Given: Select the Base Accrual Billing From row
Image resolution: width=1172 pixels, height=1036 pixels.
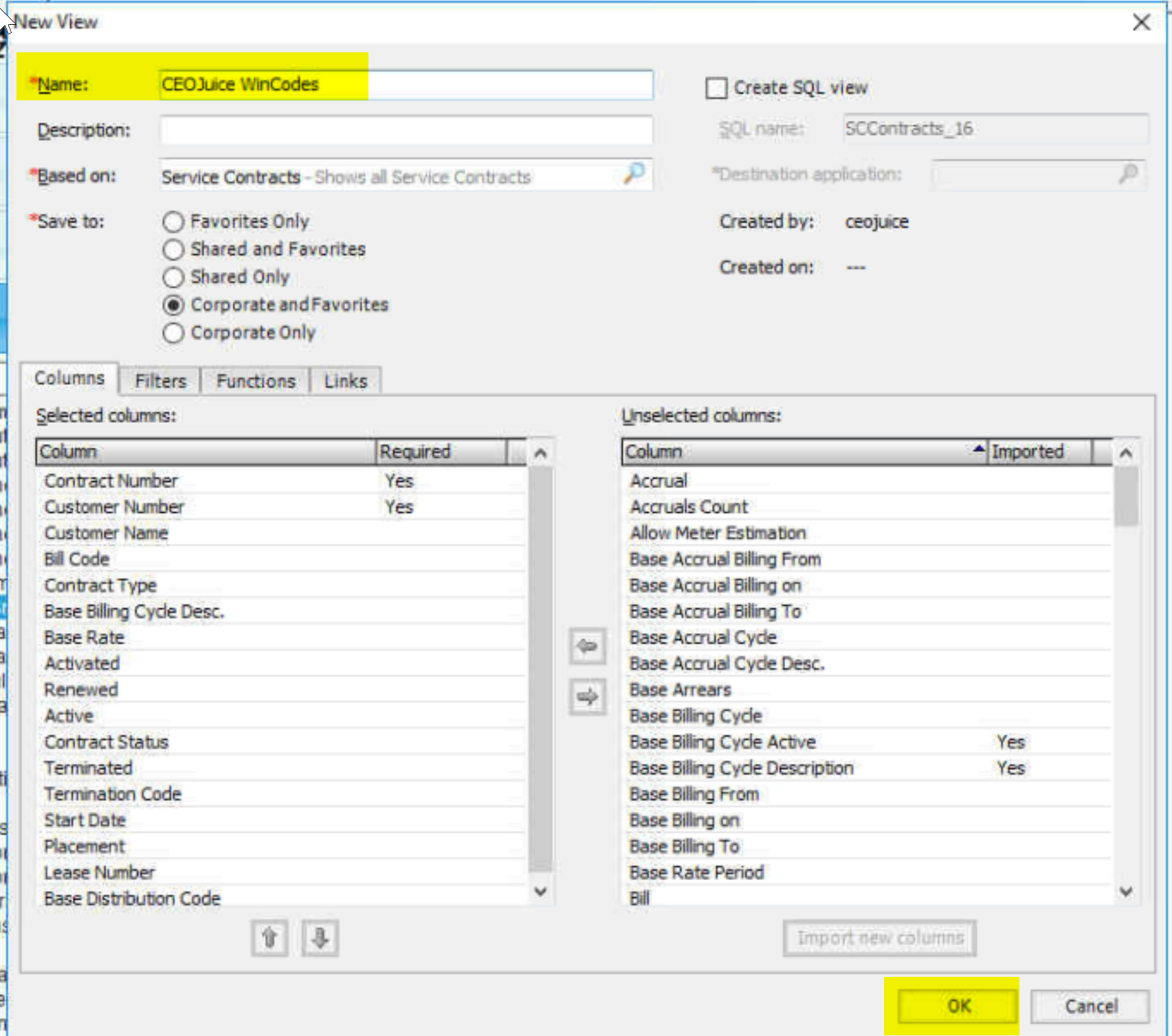Looking at the screenshot, I should point(867,559).
